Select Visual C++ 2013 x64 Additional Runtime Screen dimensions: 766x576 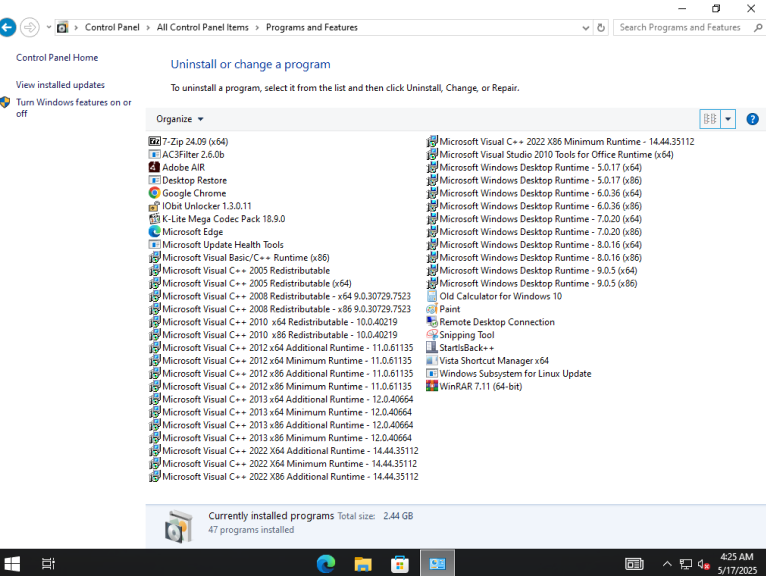(281, 399)
